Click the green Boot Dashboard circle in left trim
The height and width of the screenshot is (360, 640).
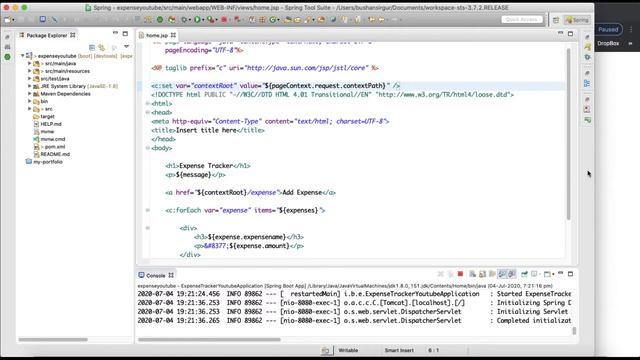click(7, 57)
